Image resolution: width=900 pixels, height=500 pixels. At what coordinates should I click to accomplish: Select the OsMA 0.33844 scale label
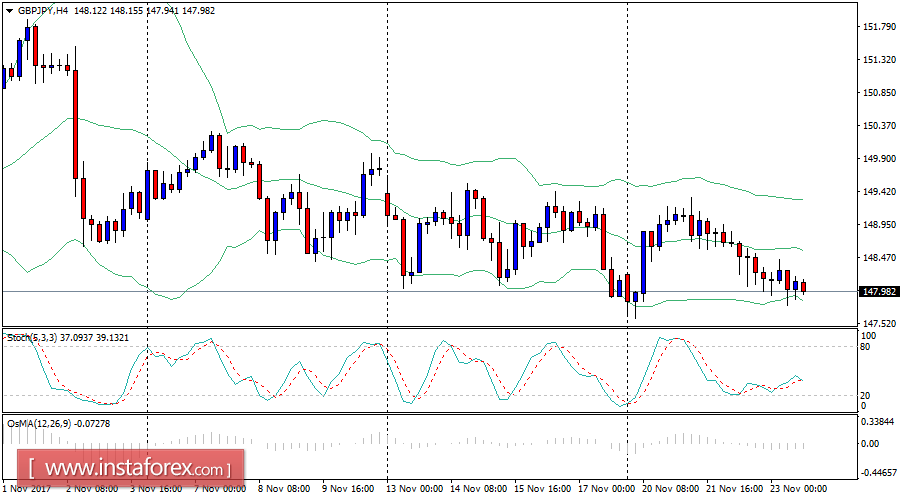coord(879,423)
